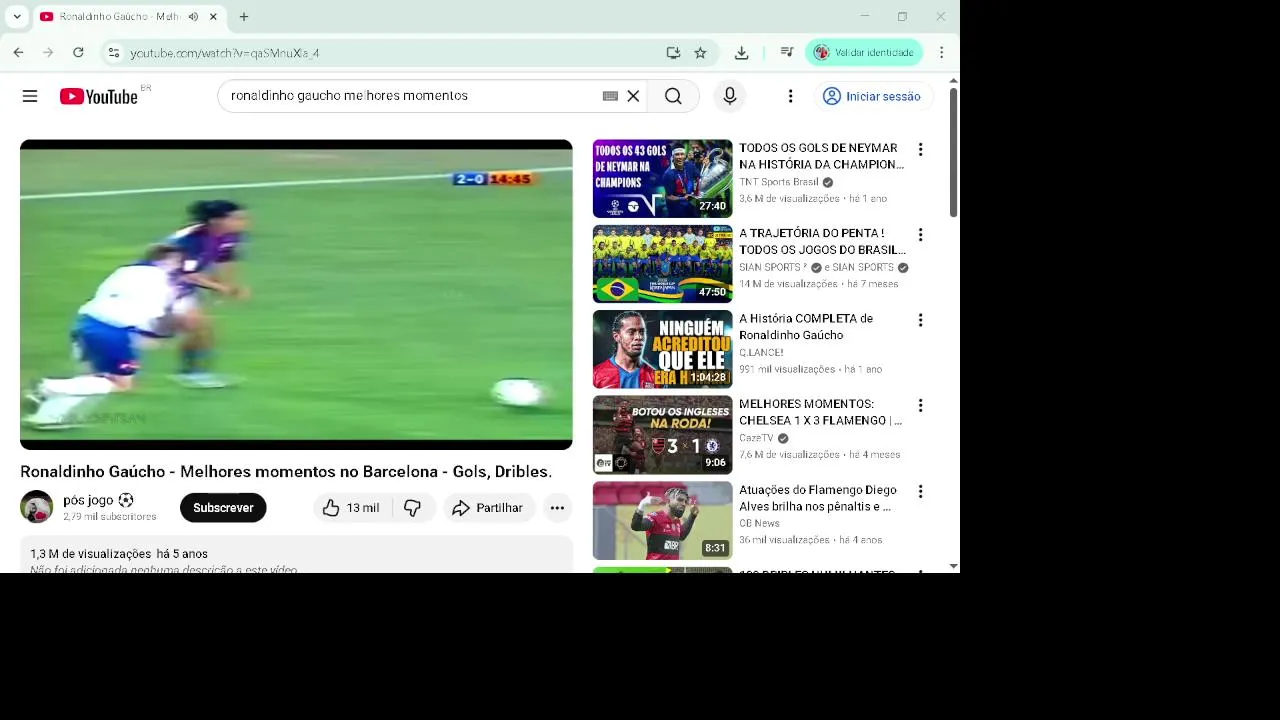Open a new browser tab with plus
1280x720 pixels.
[x=243, y=17]
